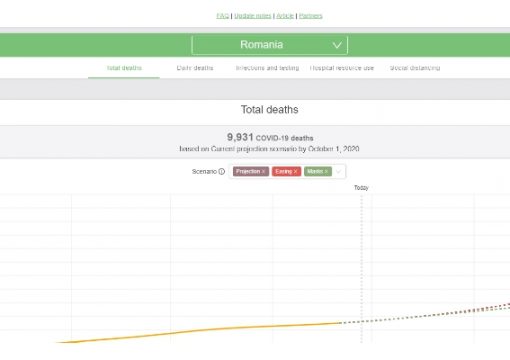Select the Total deaths tab
This screenshot has height=360, width=510.
click(x=124, y=68)
